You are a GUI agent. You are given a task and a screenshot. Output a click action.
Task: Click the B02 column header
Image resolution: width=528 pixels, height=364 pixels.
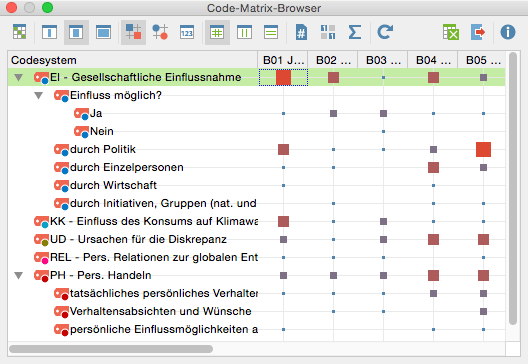[x=333, y=60]
